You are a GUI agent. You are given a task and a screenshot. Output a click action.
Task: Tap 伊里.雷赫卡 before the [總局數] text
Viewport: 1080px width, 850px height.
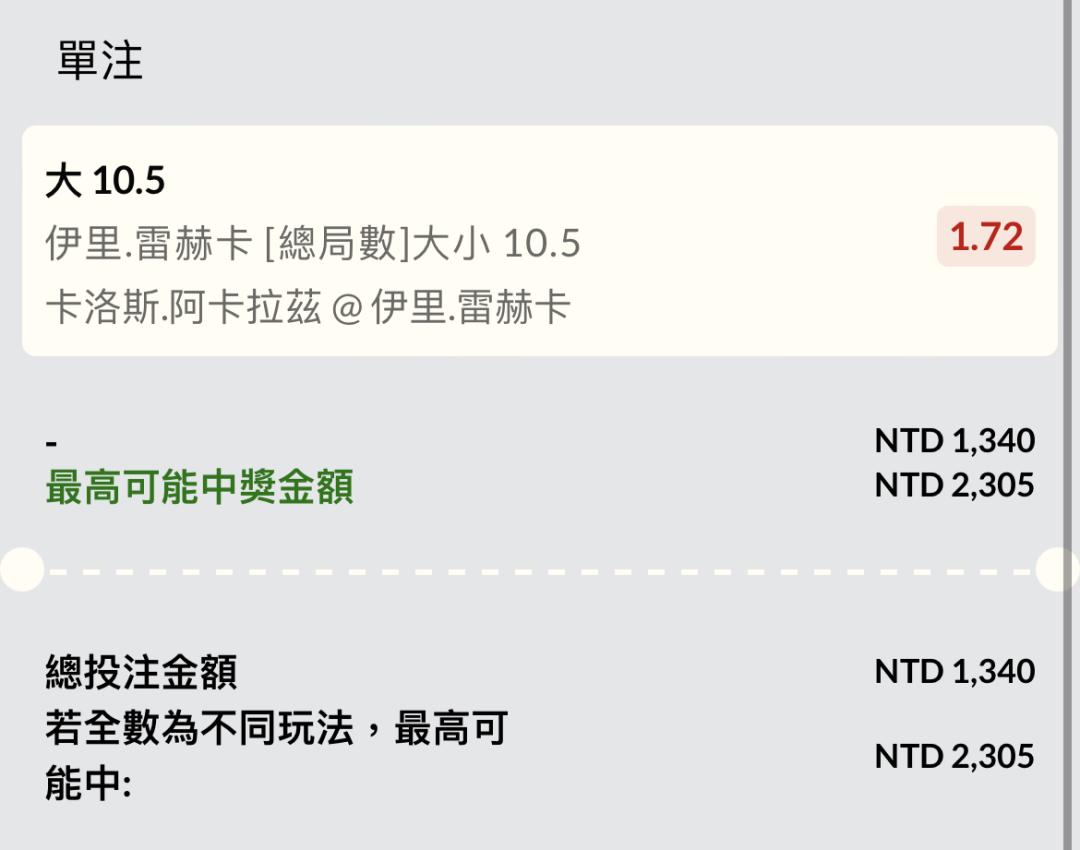coord(148,244)
